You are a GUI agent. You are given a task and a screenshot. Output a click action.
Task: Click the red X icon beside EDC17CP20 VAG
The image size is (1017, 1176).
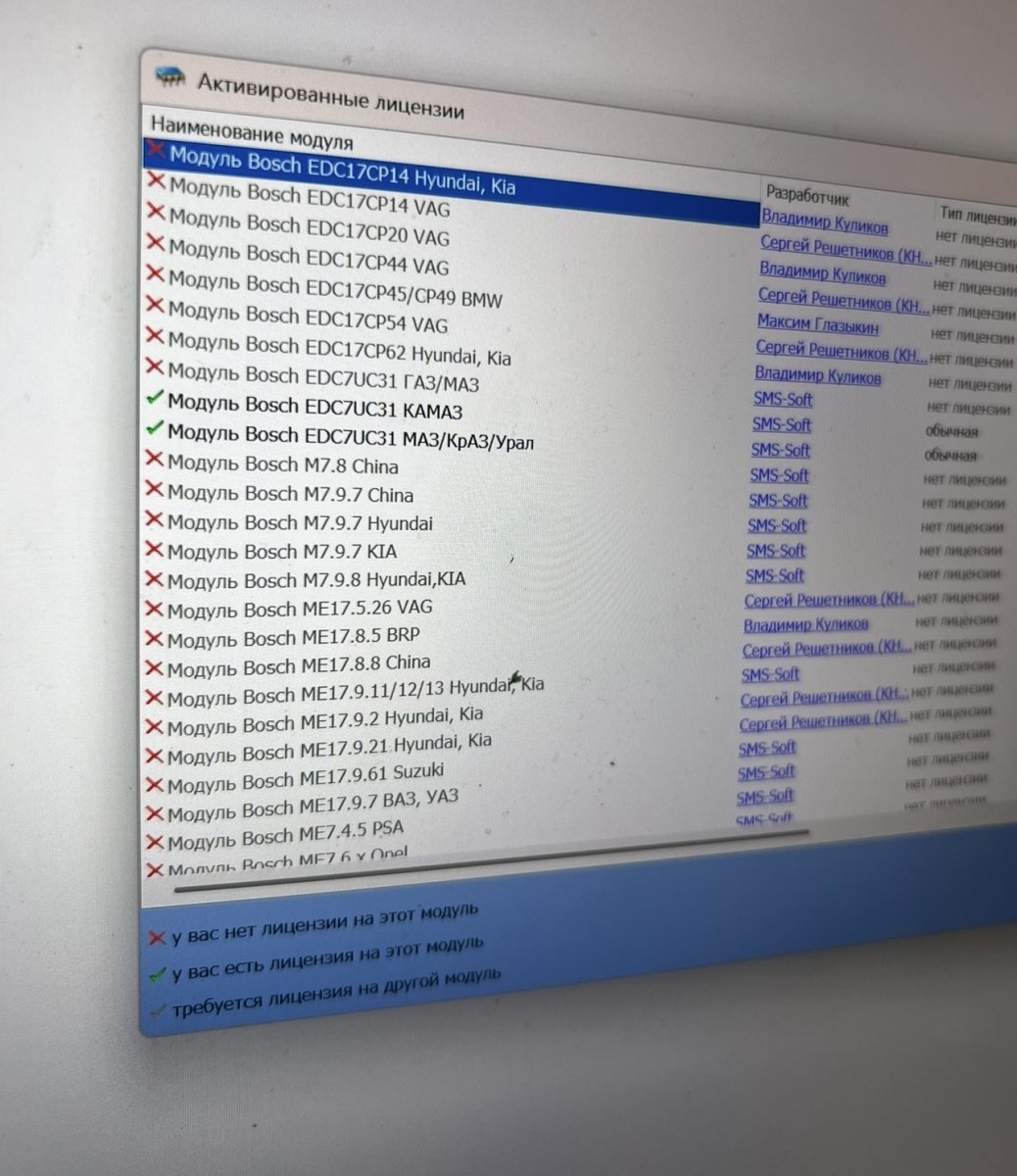point(156,211)
